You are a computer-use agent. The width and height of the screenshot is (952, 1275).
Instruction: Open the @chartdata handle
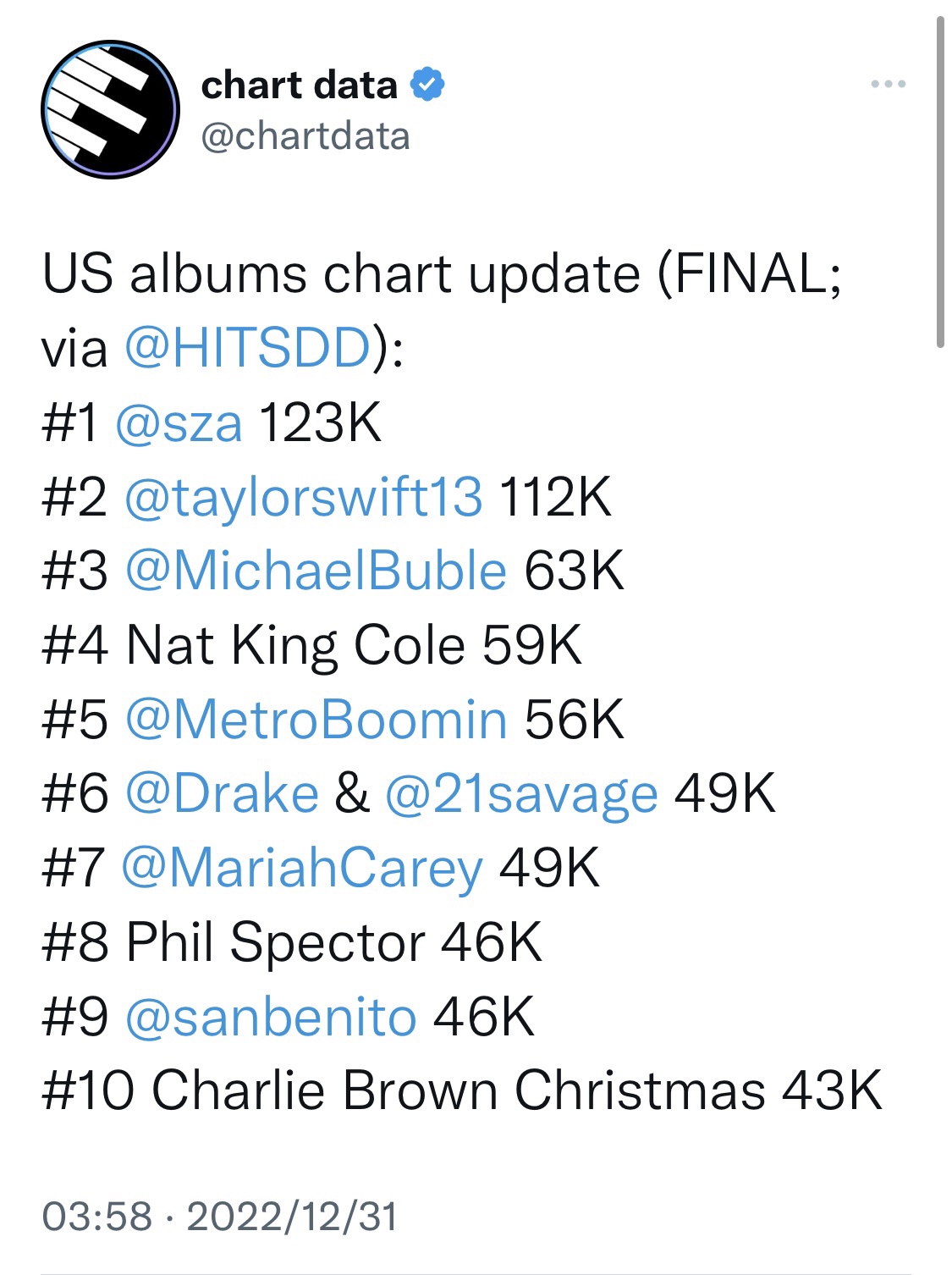point(305,136)
